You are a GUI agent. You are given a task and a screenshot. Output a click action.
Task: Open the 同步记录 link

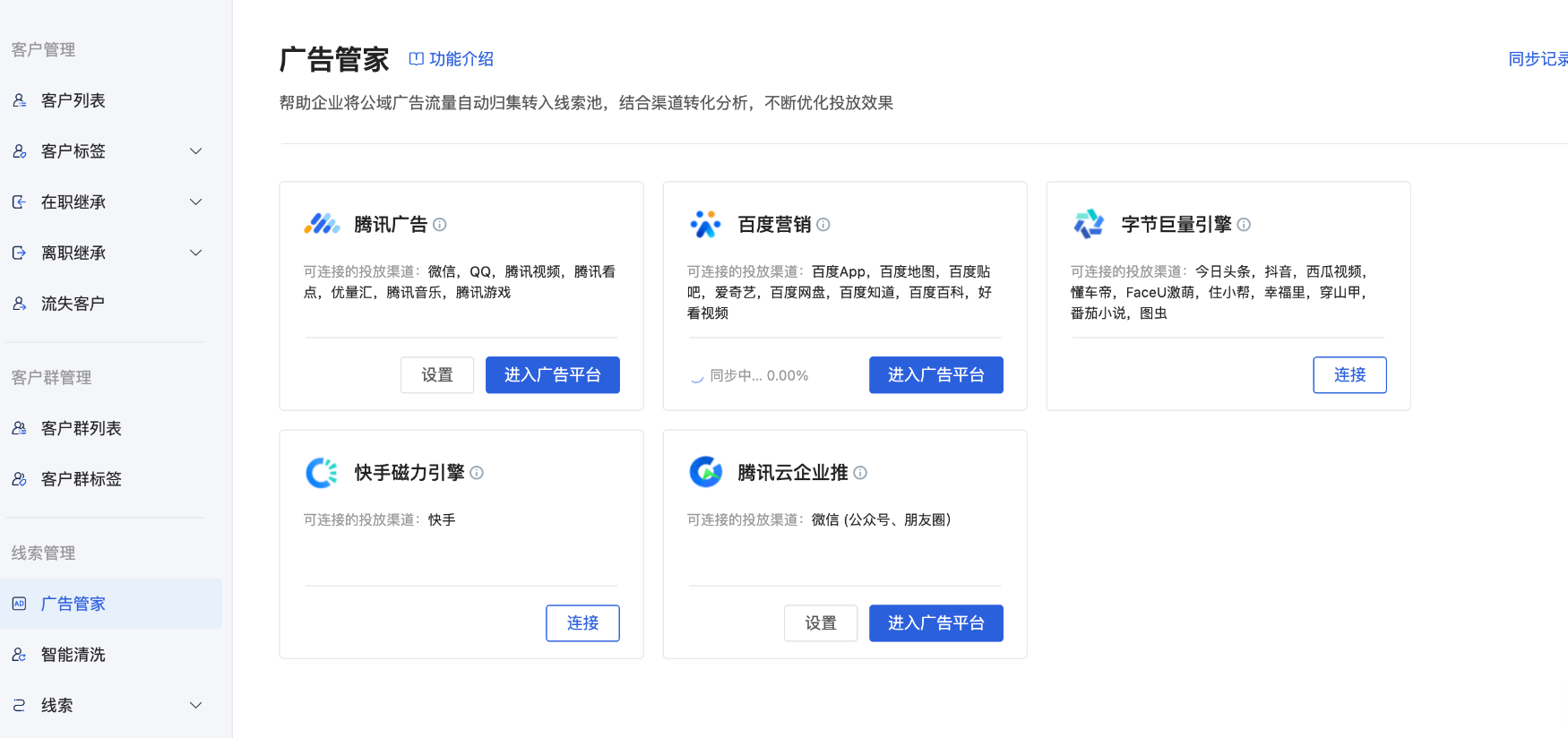pos(1538,59)
